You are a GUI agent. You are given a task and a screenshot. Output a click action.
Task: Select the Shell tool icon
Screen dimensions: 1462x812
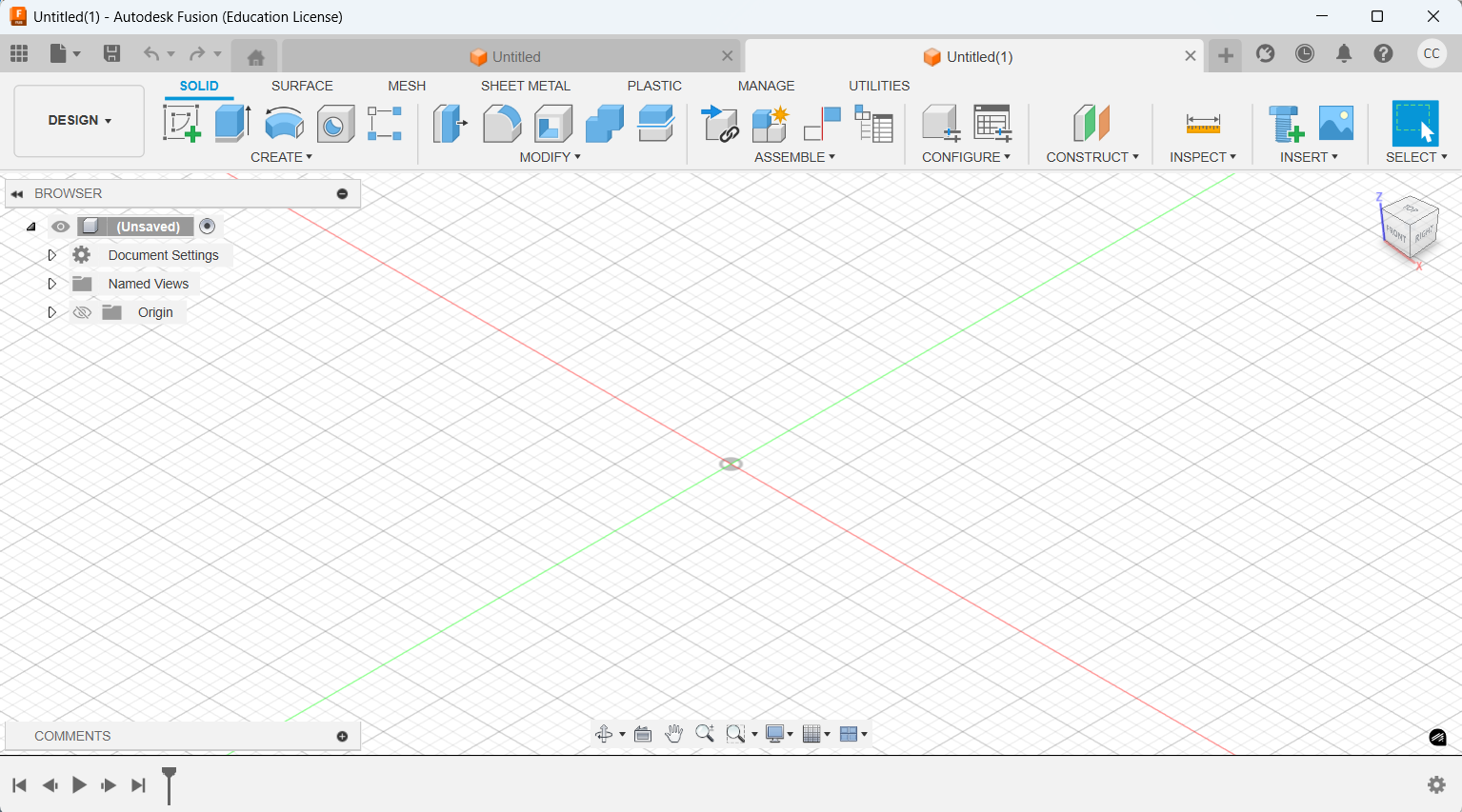point(552,124)
